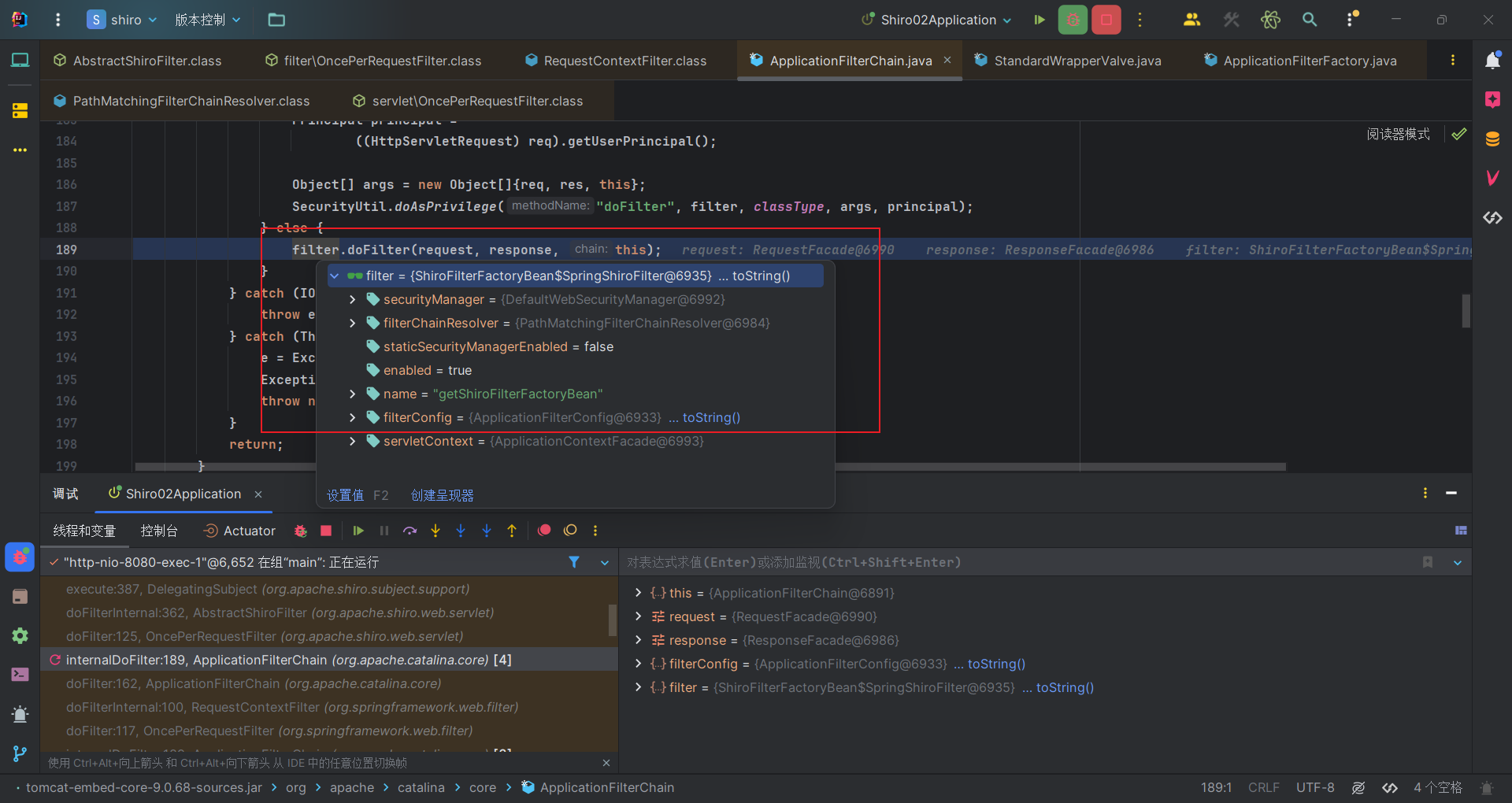Open the Console tab in debugger
This screenshot has width=1512, height=803.
point(159,531)
